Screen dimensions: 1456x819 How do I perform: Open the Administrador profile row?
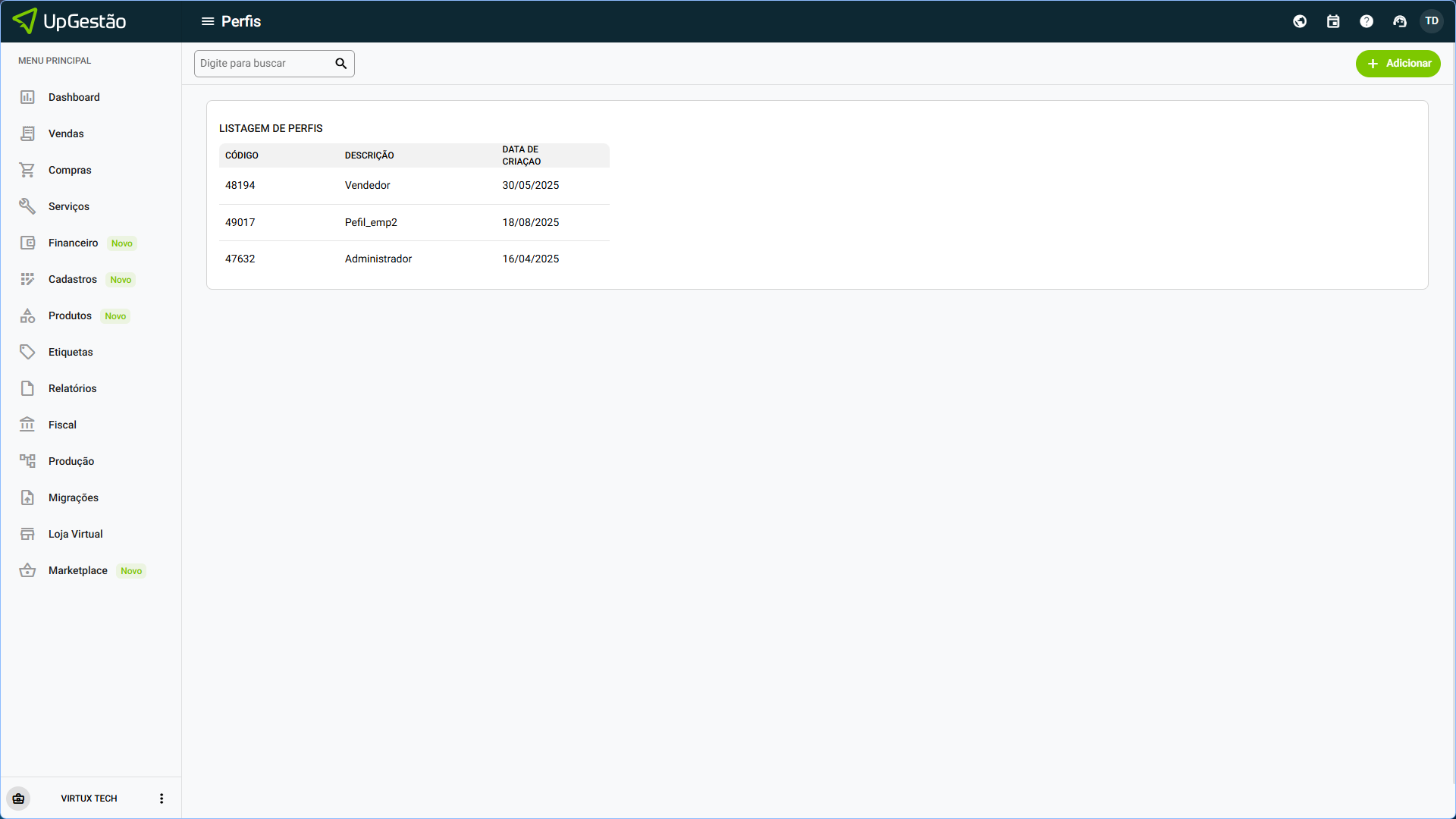378,259
